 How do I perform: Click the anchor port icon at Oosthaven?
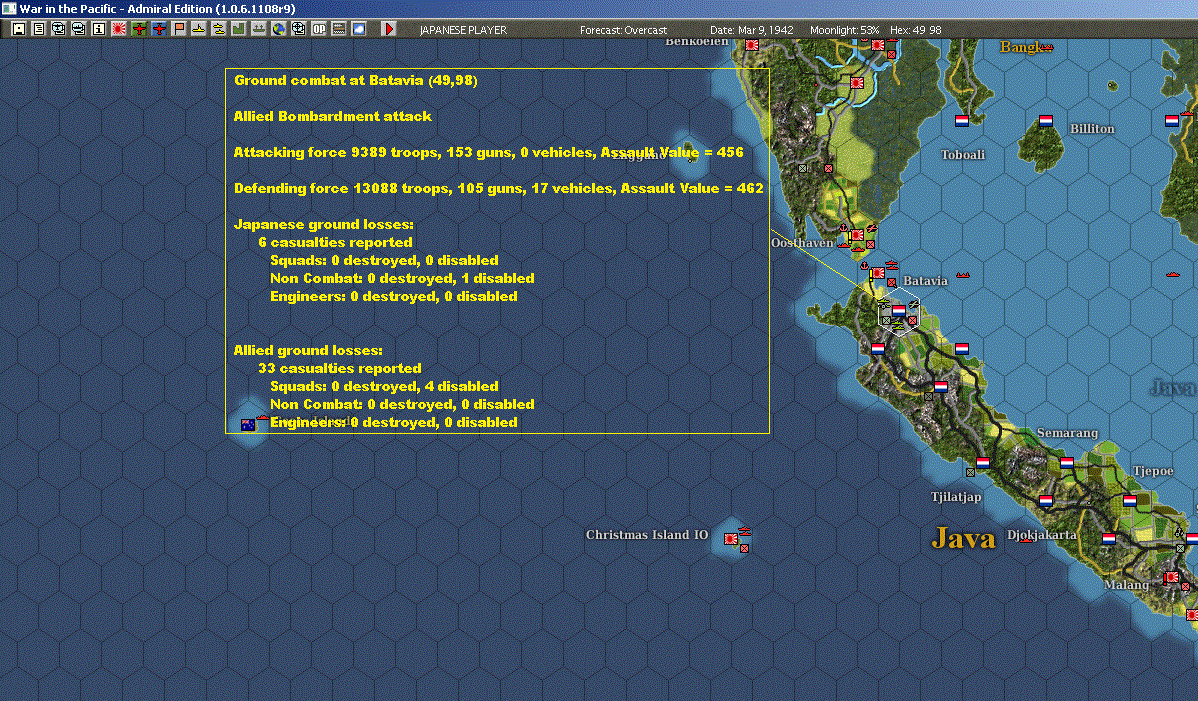pos(843,228)
